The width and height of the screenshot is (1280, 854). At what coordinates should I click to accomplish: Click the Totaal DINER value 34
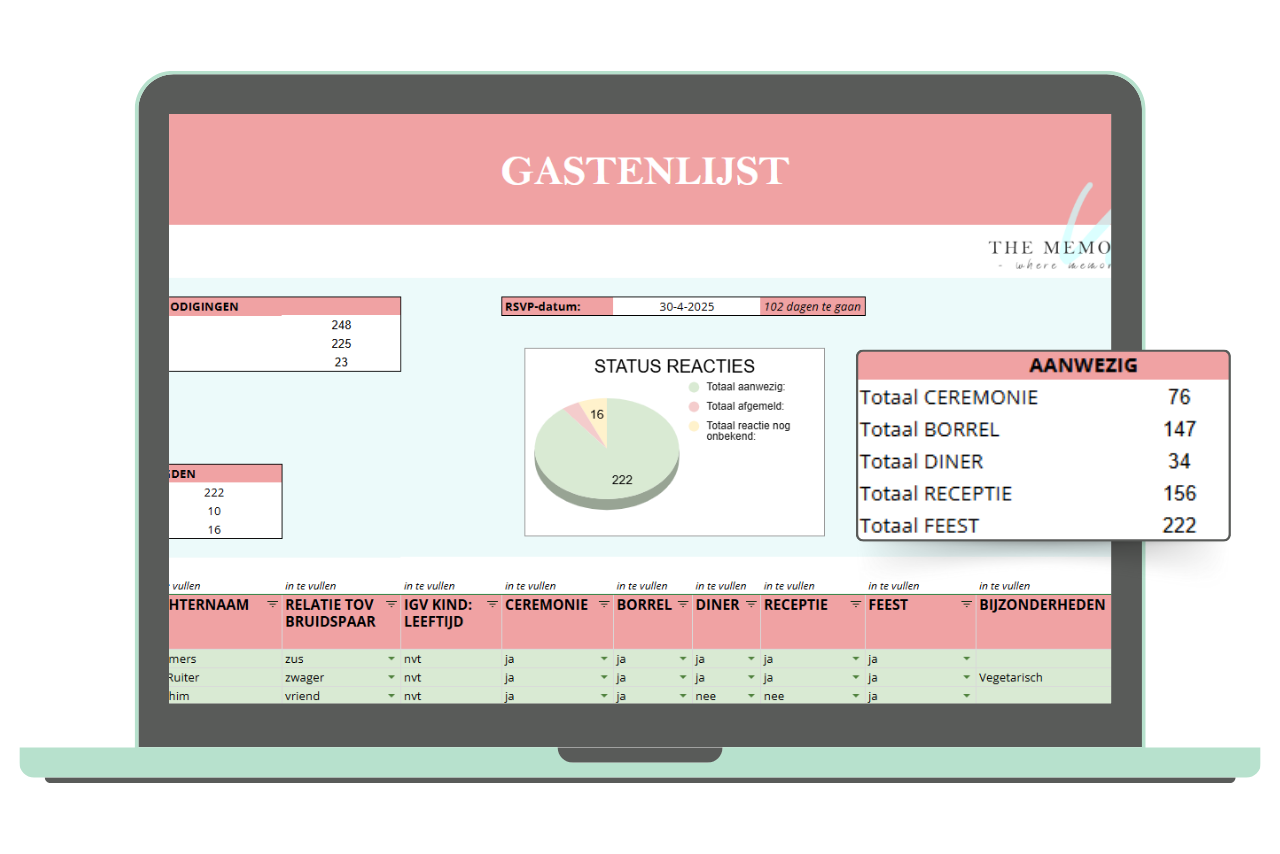tap(1179, 461)
